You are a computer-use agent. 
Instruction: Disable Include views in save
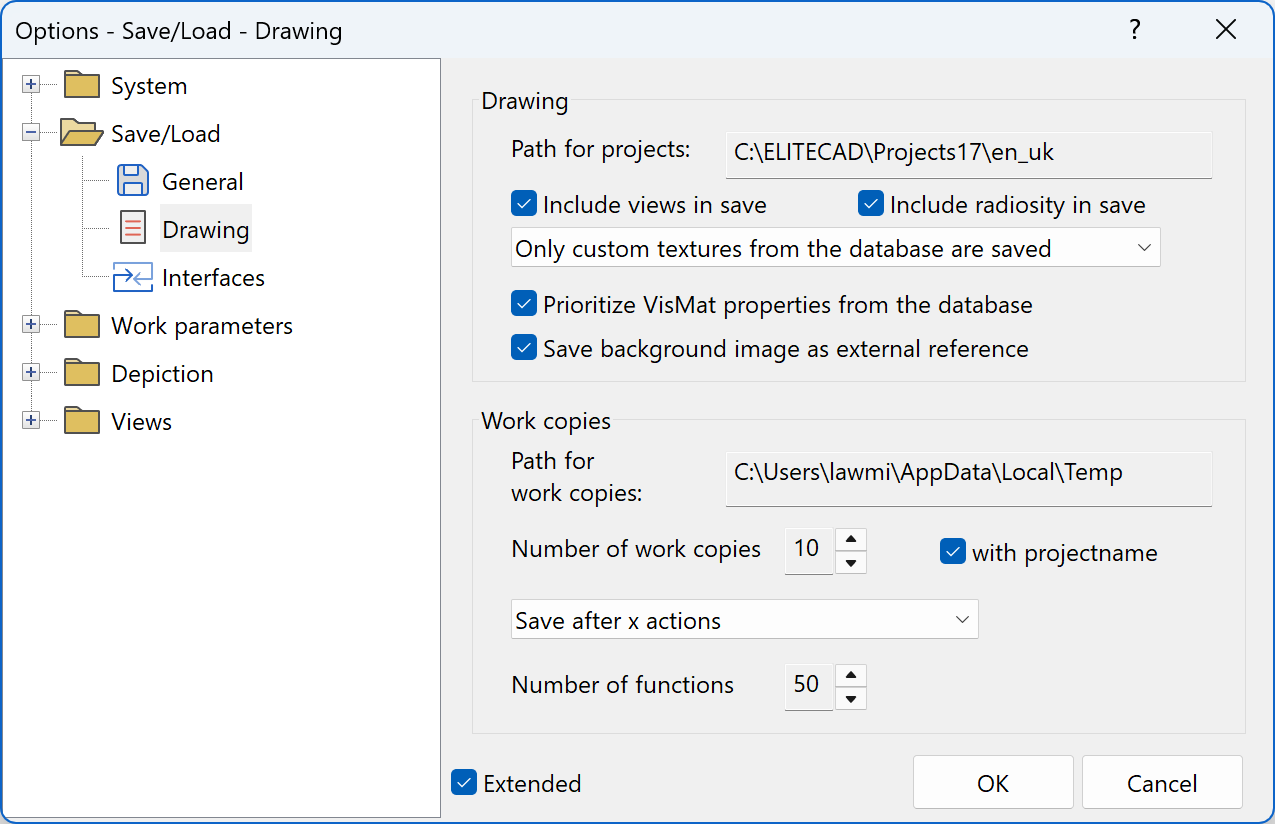[x=523, y=203]
